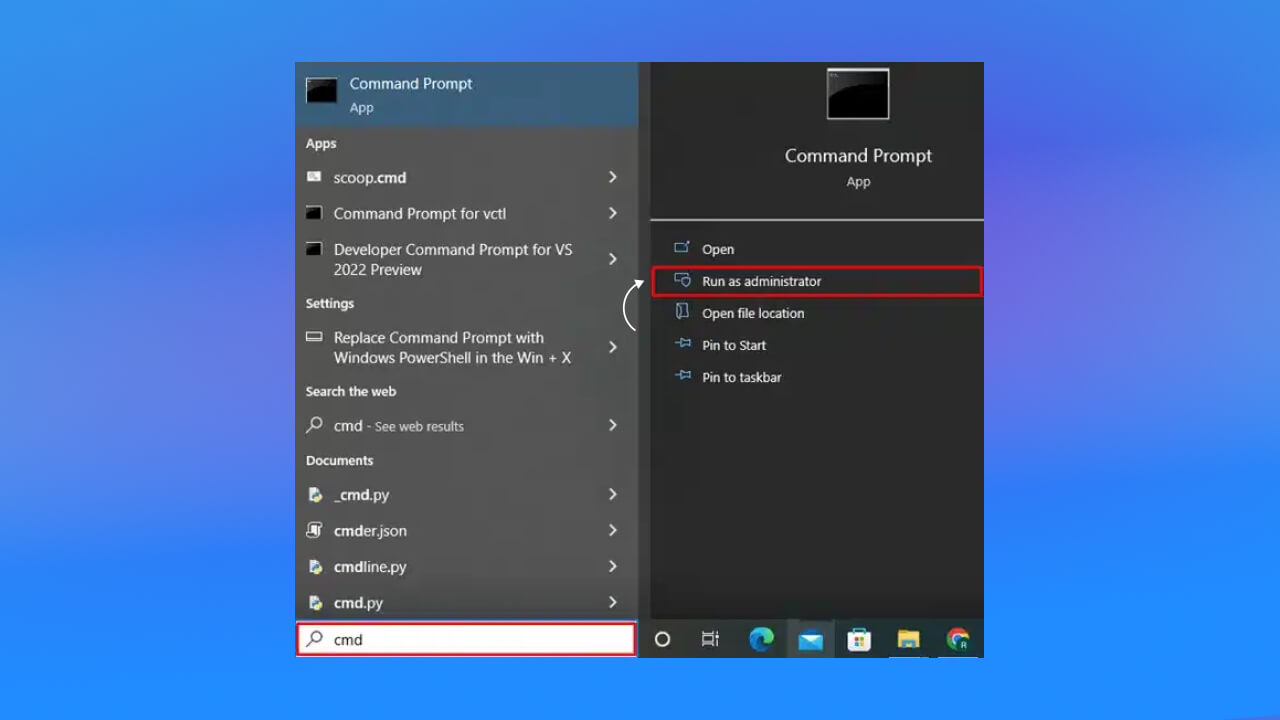Click the cmder.json file icon
This screenshot has width=1280, height=720.
pos(315,530)
